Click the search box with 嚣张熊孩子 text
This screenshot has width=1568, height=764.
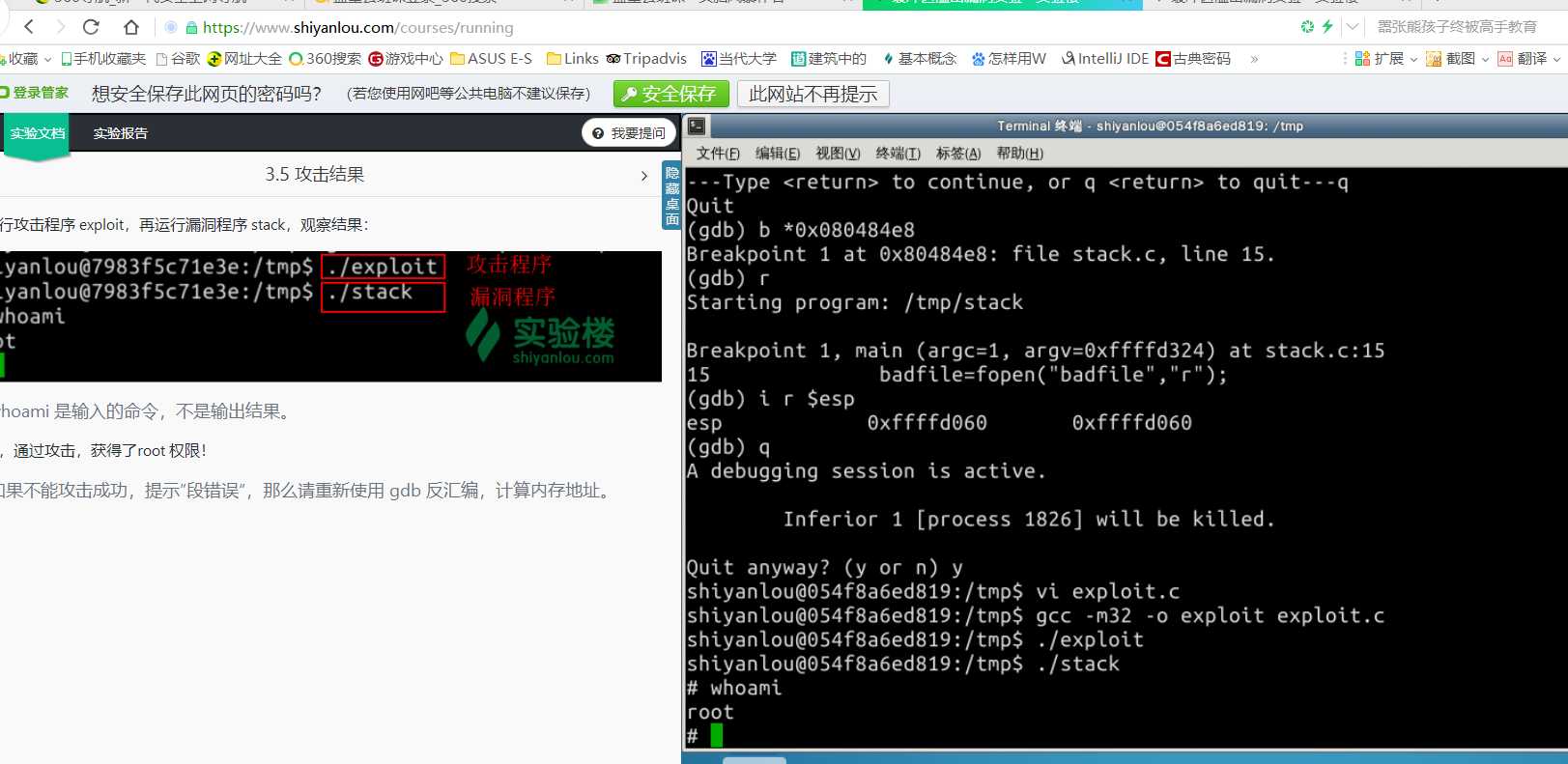(x=1459, y=27)
